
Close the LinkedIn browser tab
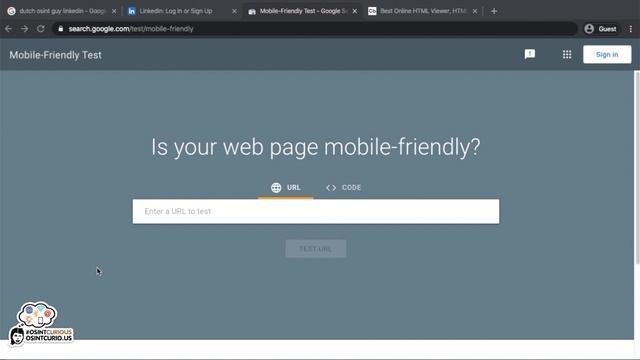point(234,11)
